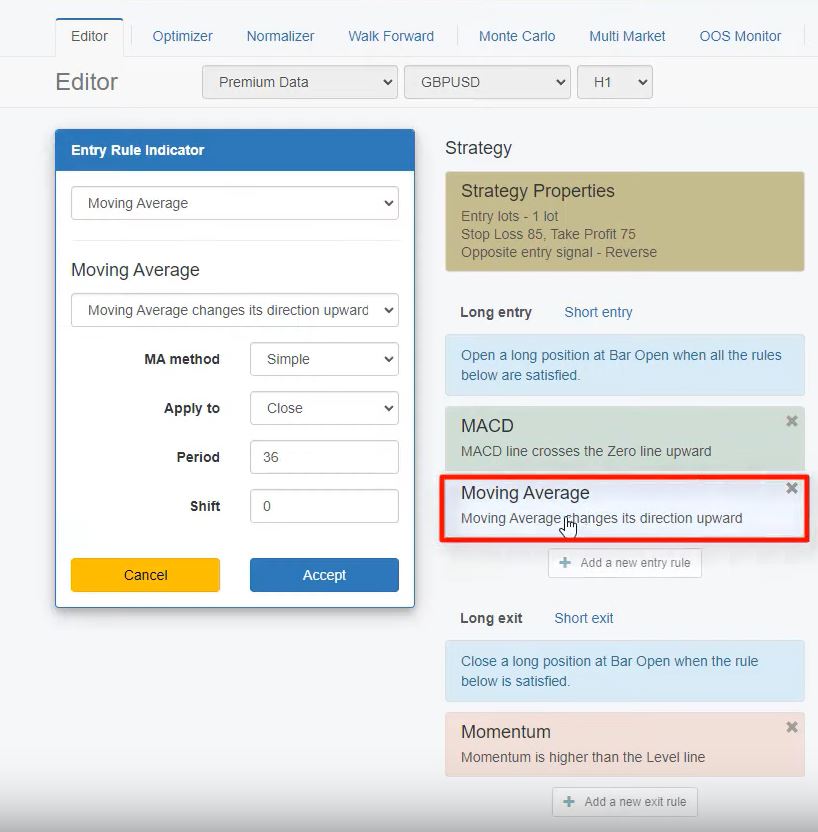
Task: Open the H1 timeframe dropdown
Action: (x=614, y=82)
